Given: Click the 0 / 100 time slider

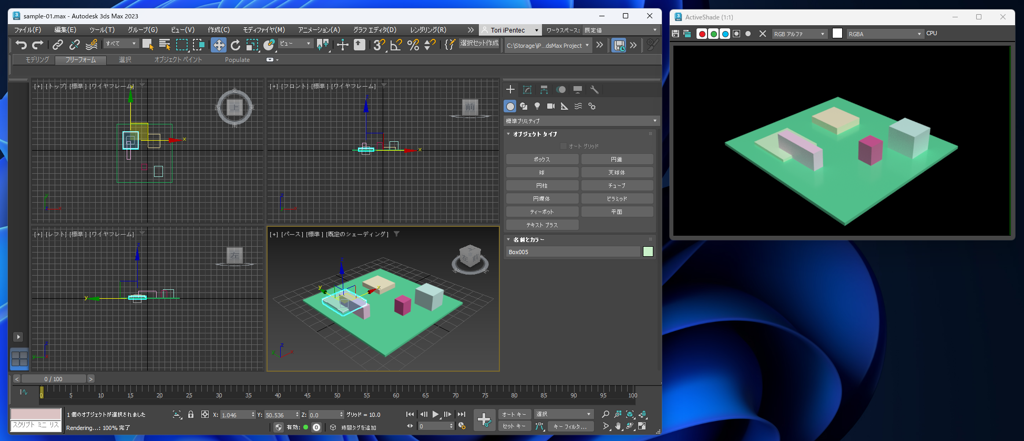Looking at the screenshot, I should (54, 379).
